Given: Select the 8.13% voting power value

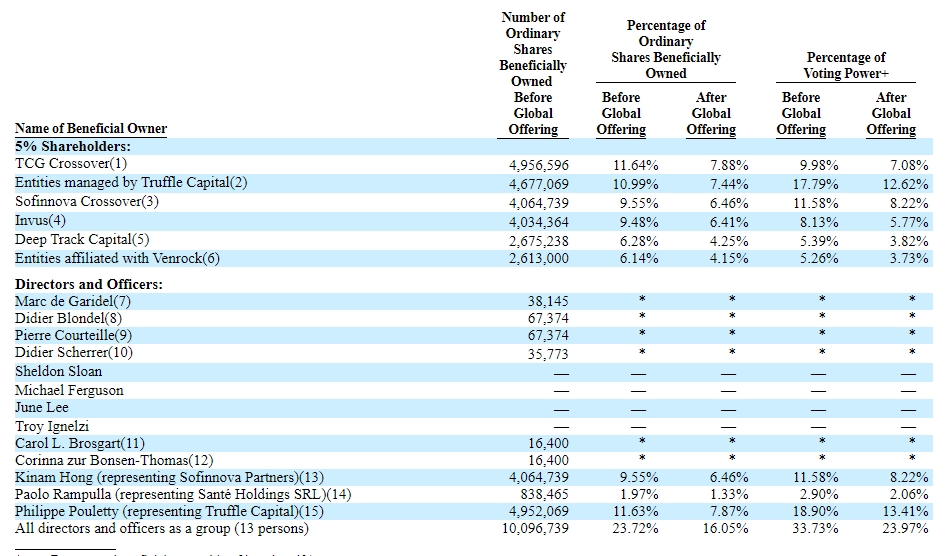Looking at the screenshot, I should tap(819, 222).
